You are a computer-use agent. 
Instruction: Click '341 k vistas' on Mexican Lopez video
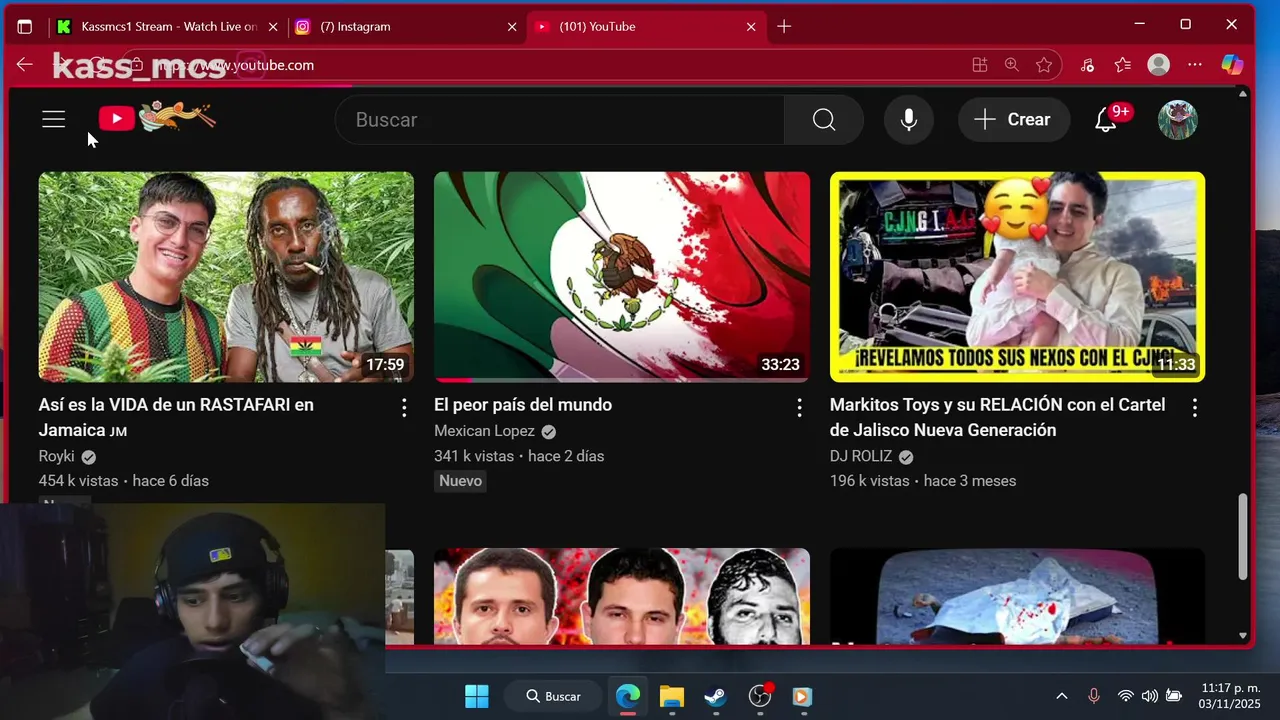(x=474, y=456)
